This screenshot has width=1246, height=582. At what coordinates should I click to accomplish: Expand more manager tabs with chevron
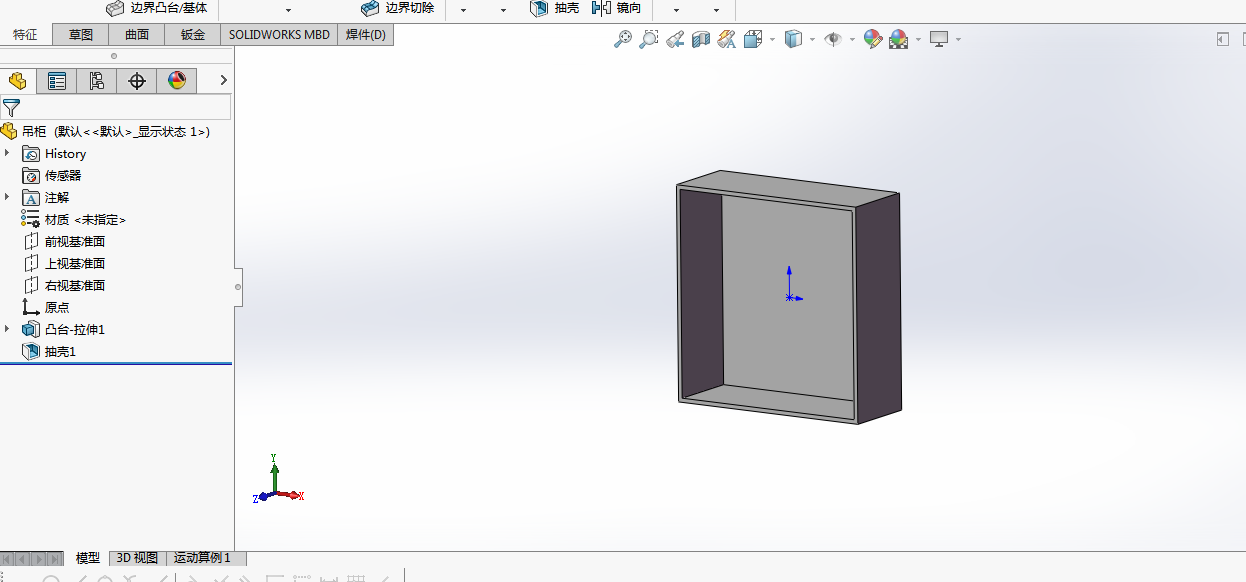[x=223, y=80]
